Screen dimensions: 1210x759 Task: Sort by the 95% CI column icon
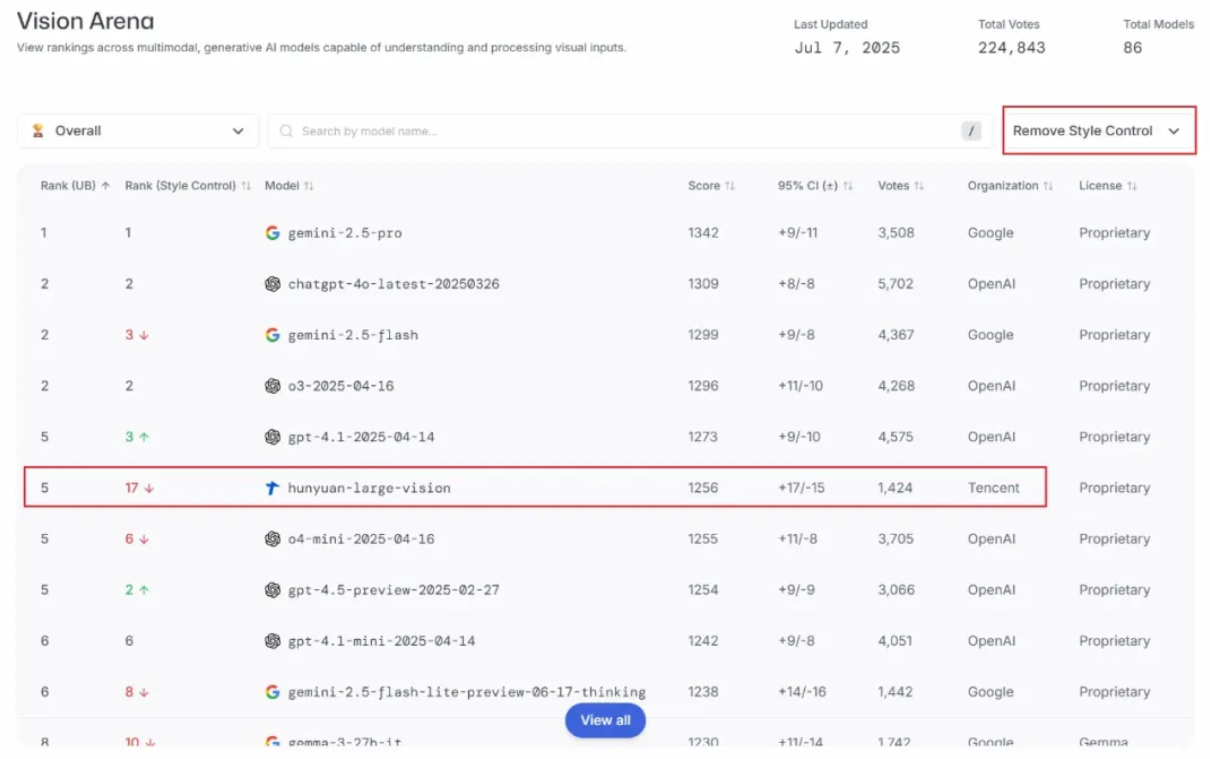[x=848, y=186]
